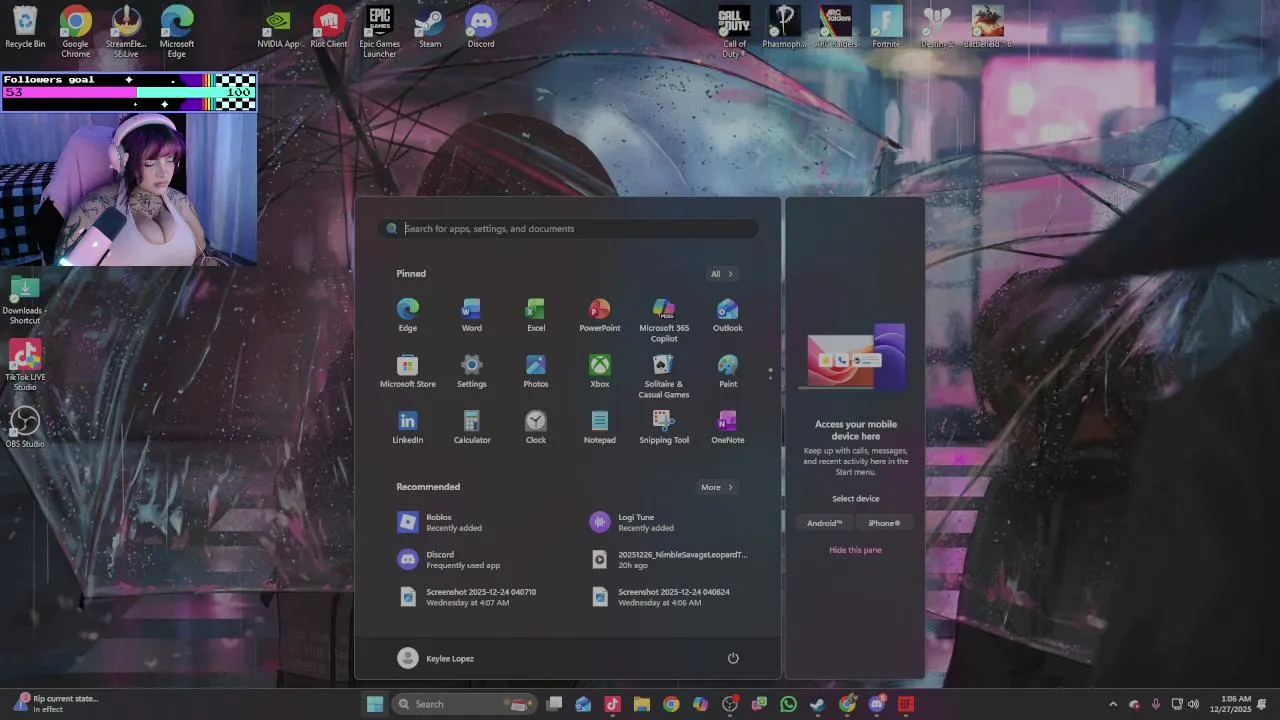Select the NVIDIA App desktop icon
Viewport: 1280px width, 720px height.
pos(278,27)
